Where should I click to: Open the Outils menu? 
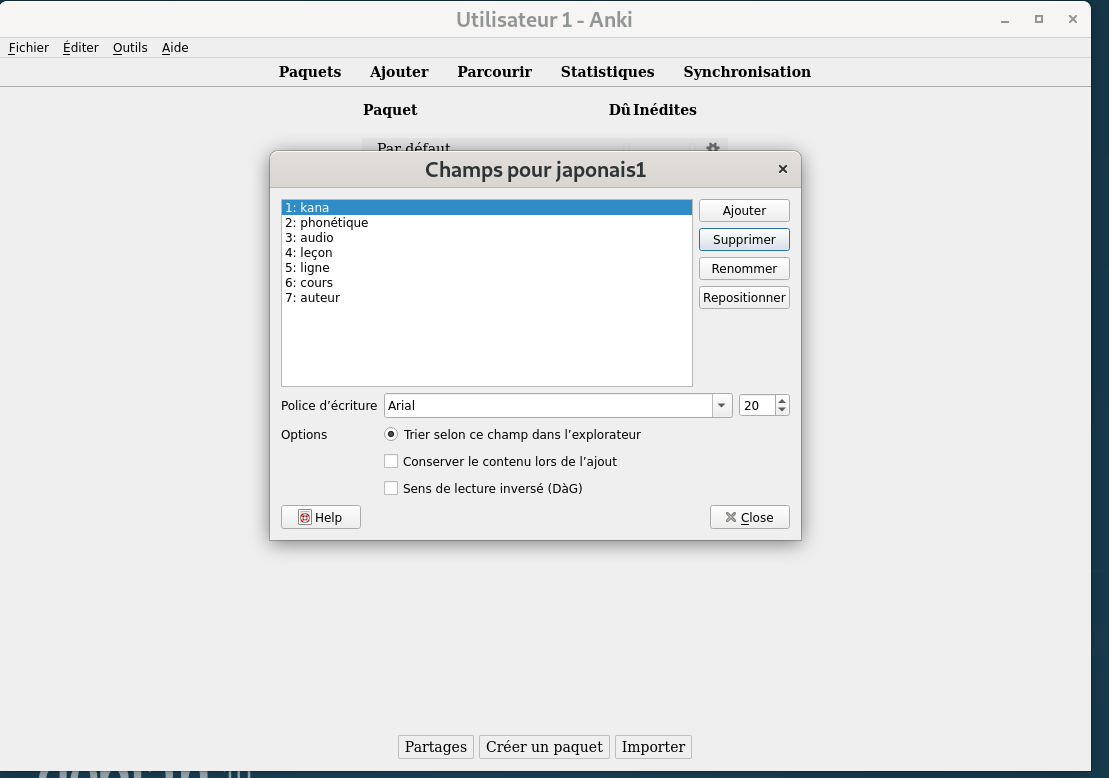pyautogui.click(x=130, y=47)
